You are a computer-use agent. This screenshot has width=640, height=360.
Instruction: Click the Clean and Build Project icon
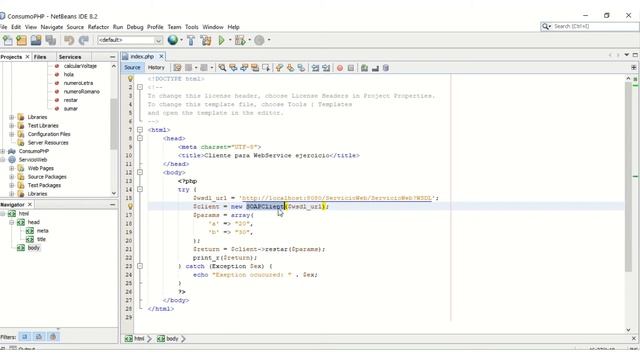tap(206, 40)
